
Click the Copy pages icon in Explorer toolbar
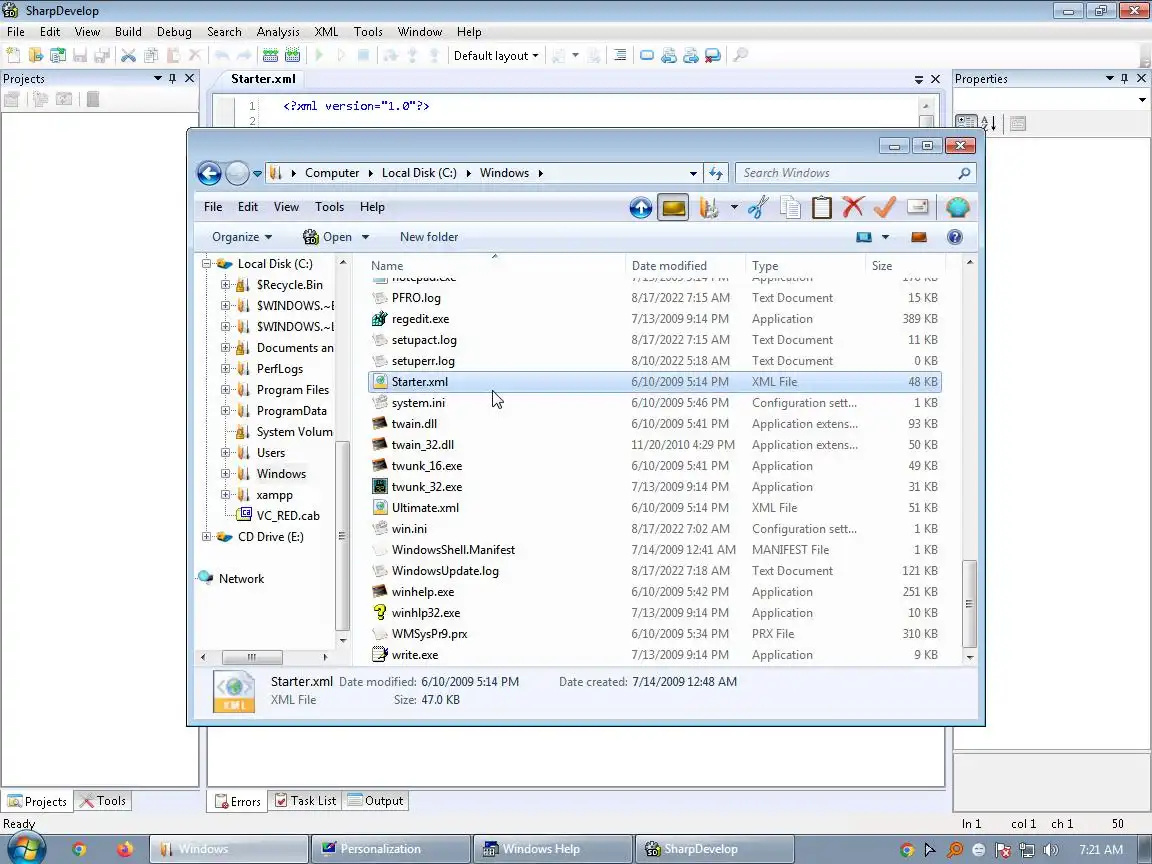pyautogui.click(x=791, y=208)
